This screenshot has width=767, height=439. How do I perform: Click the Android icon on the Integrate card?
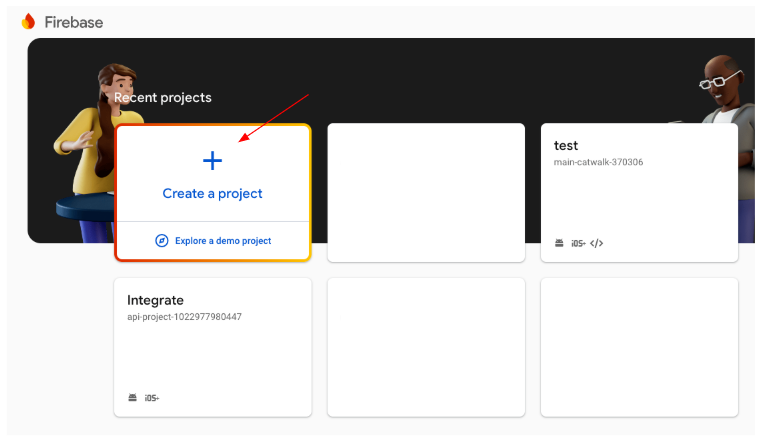click(x=132, y=397)
